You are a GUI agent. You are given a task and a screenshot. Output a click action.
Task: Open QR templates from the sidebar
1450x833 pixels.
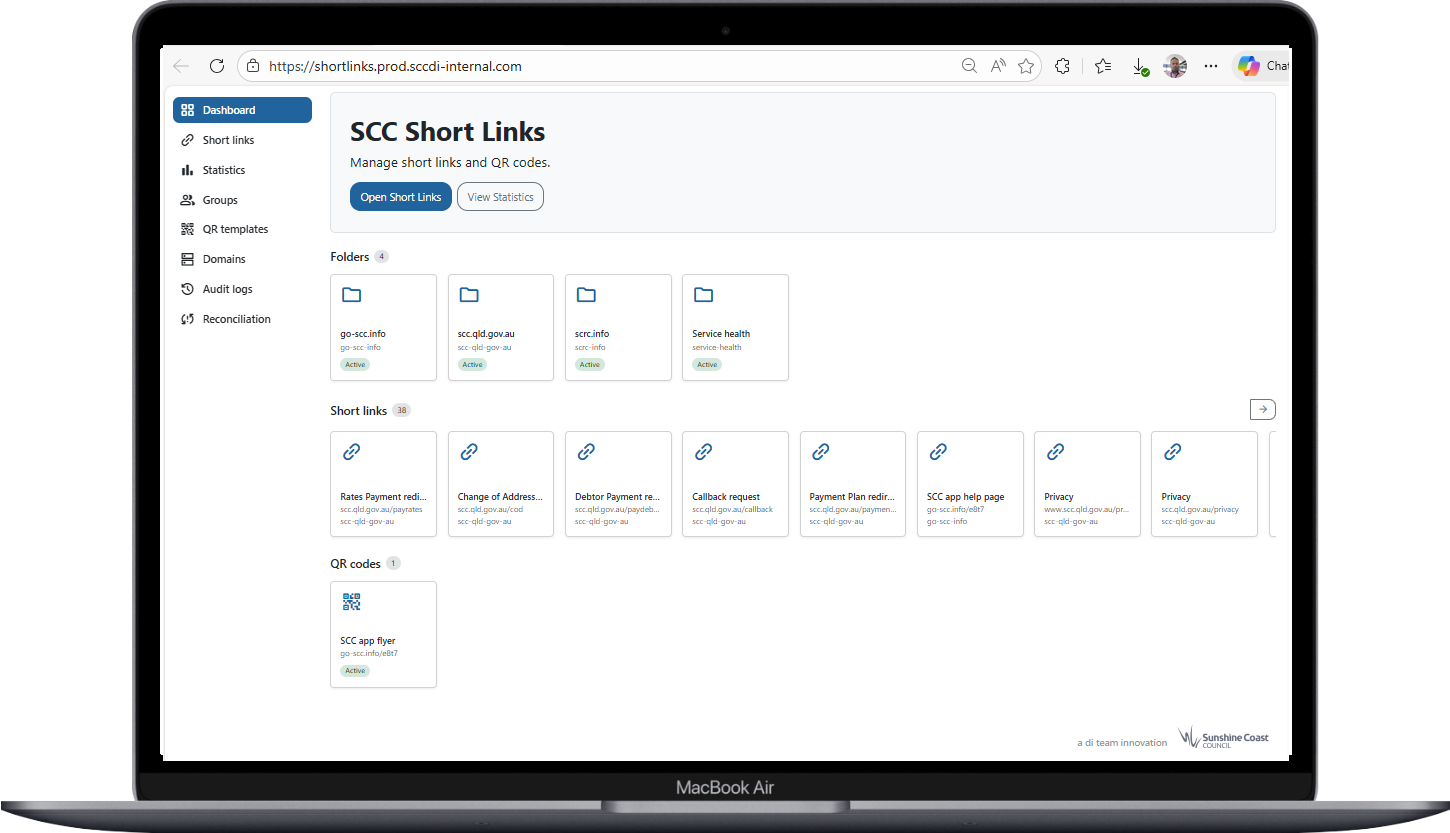[x=234, y=229]
